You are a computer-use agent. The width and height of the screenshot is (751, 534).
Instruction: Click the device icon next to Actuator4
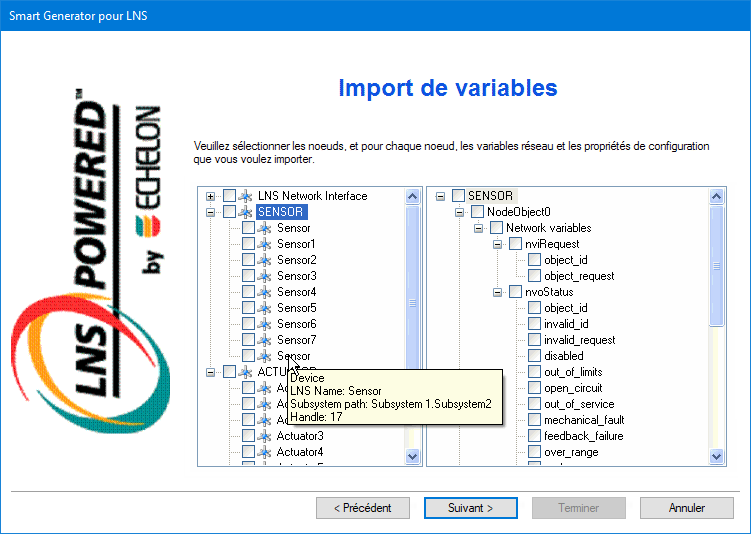[x=264, y=452]
